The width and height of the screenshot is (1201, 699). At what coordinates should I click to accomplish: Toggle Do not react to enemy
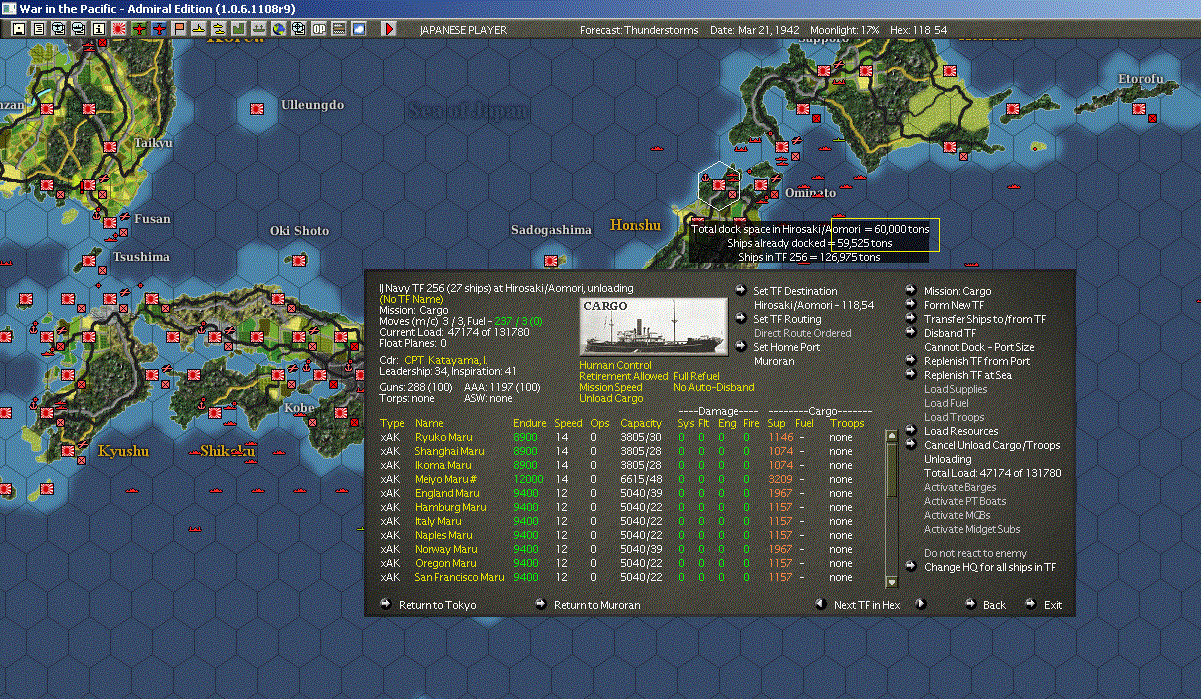pos(975,553)
